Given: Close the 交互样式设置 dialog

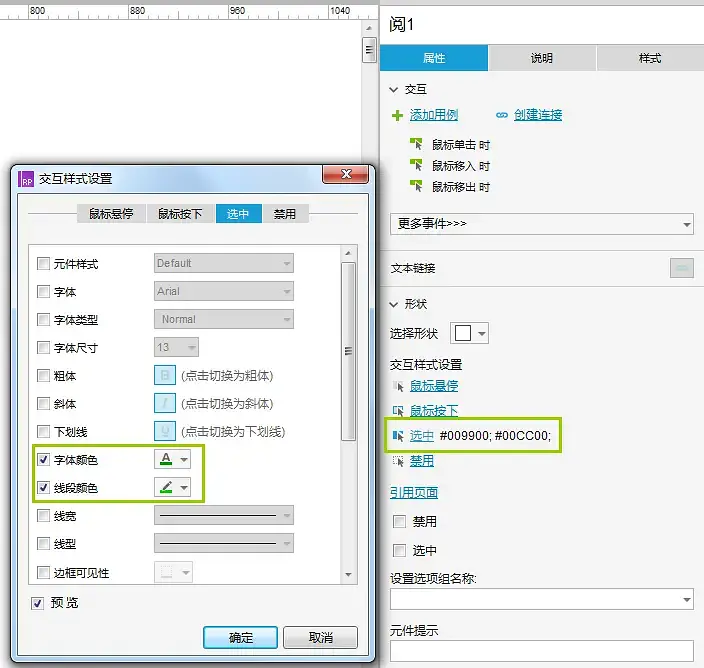Looking at the screenshot, I should (346, 174).
